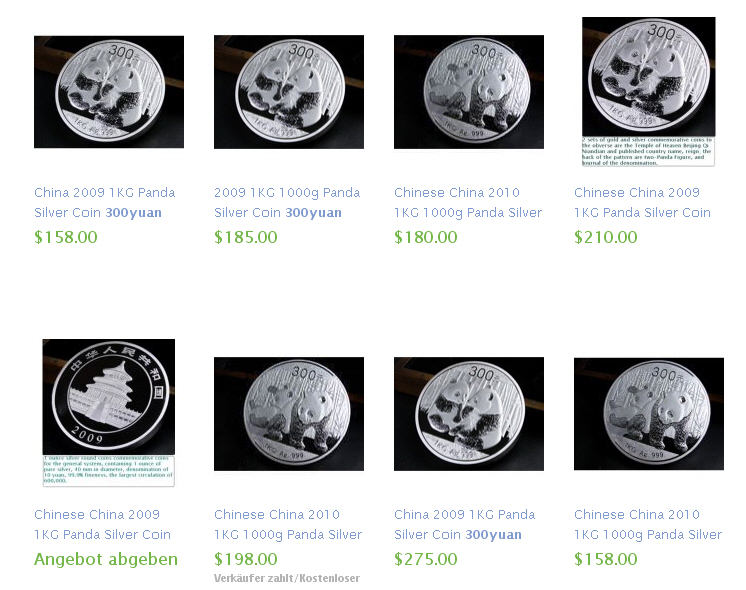Select the $275.00 price
The height and width of the screenshot is (590, 746).
coord(426,559)
